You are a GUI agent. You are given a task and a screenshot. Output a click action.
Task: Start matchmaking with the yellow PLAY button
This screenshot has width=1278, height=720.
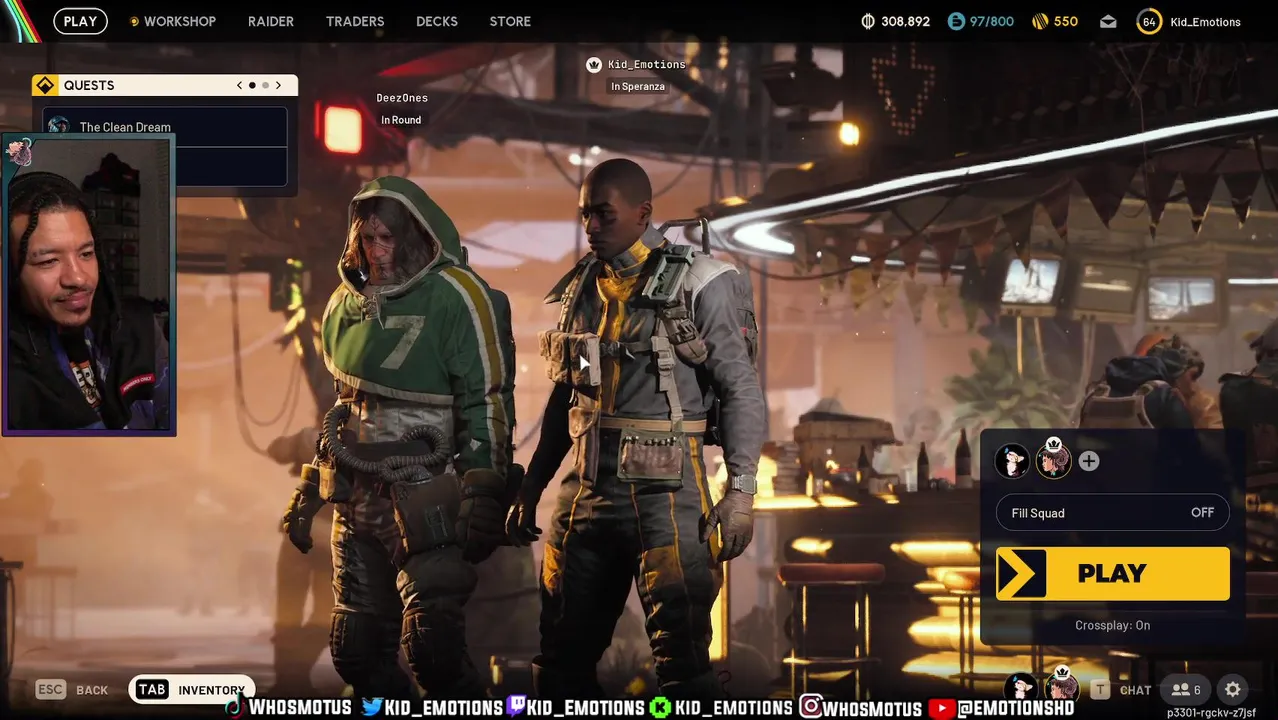[1113, 573]
